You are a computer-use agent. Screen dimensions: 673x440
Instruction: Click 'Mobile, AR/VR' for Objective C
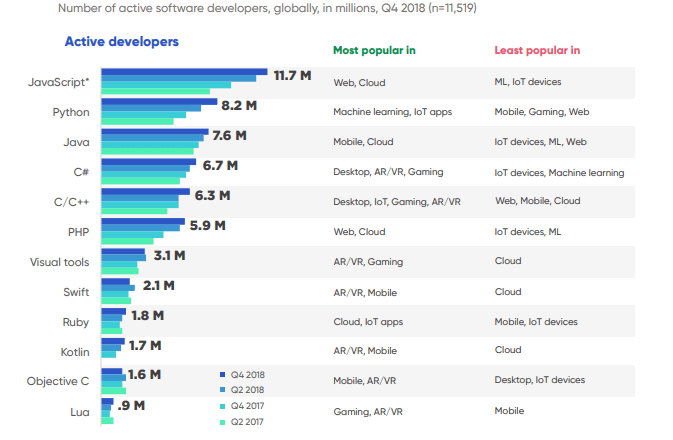click(365, 381)
